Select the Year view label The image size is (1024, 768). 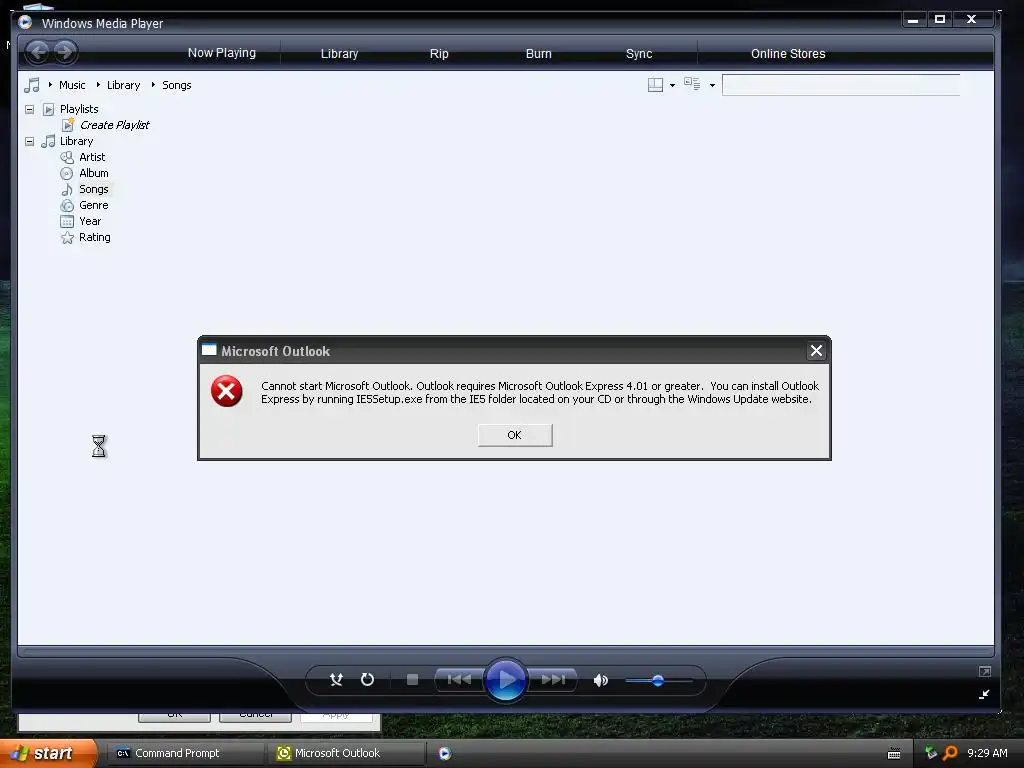[90, 221]
